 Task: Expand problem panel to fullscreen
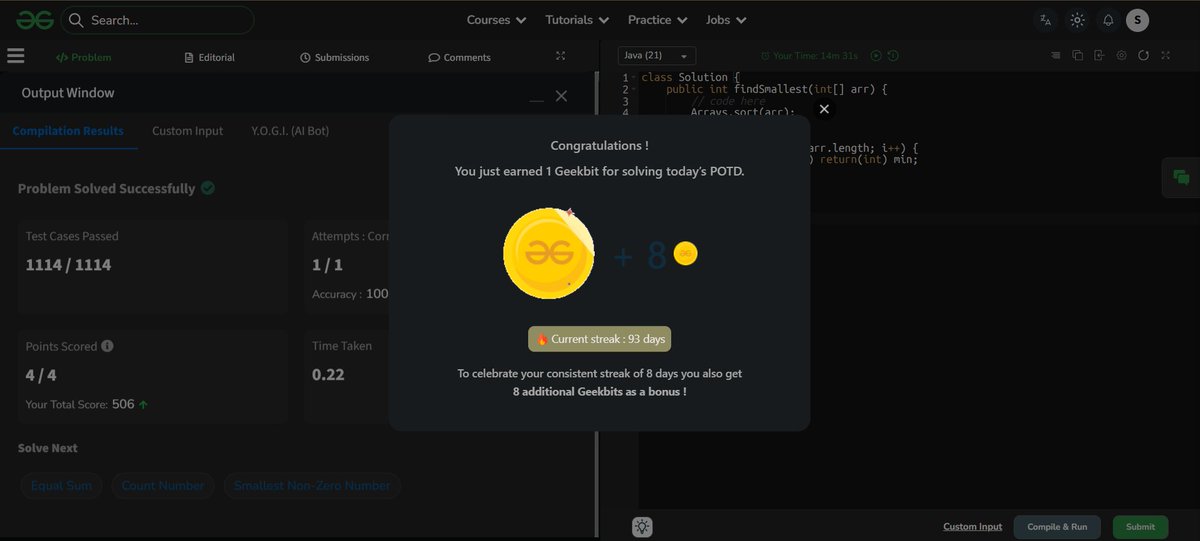click(560, 57)
